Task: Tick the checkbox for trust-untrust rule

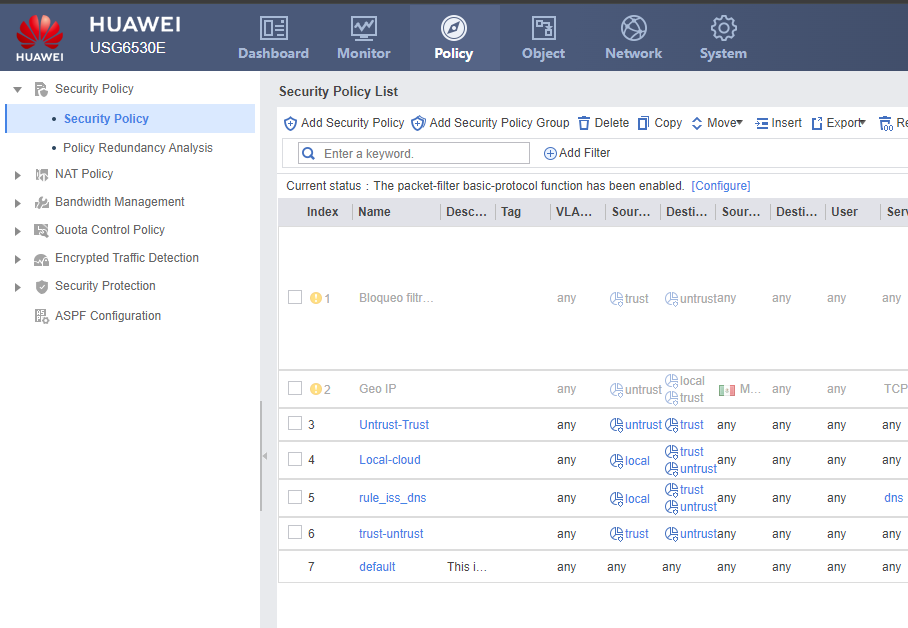Action: [295, 532]
